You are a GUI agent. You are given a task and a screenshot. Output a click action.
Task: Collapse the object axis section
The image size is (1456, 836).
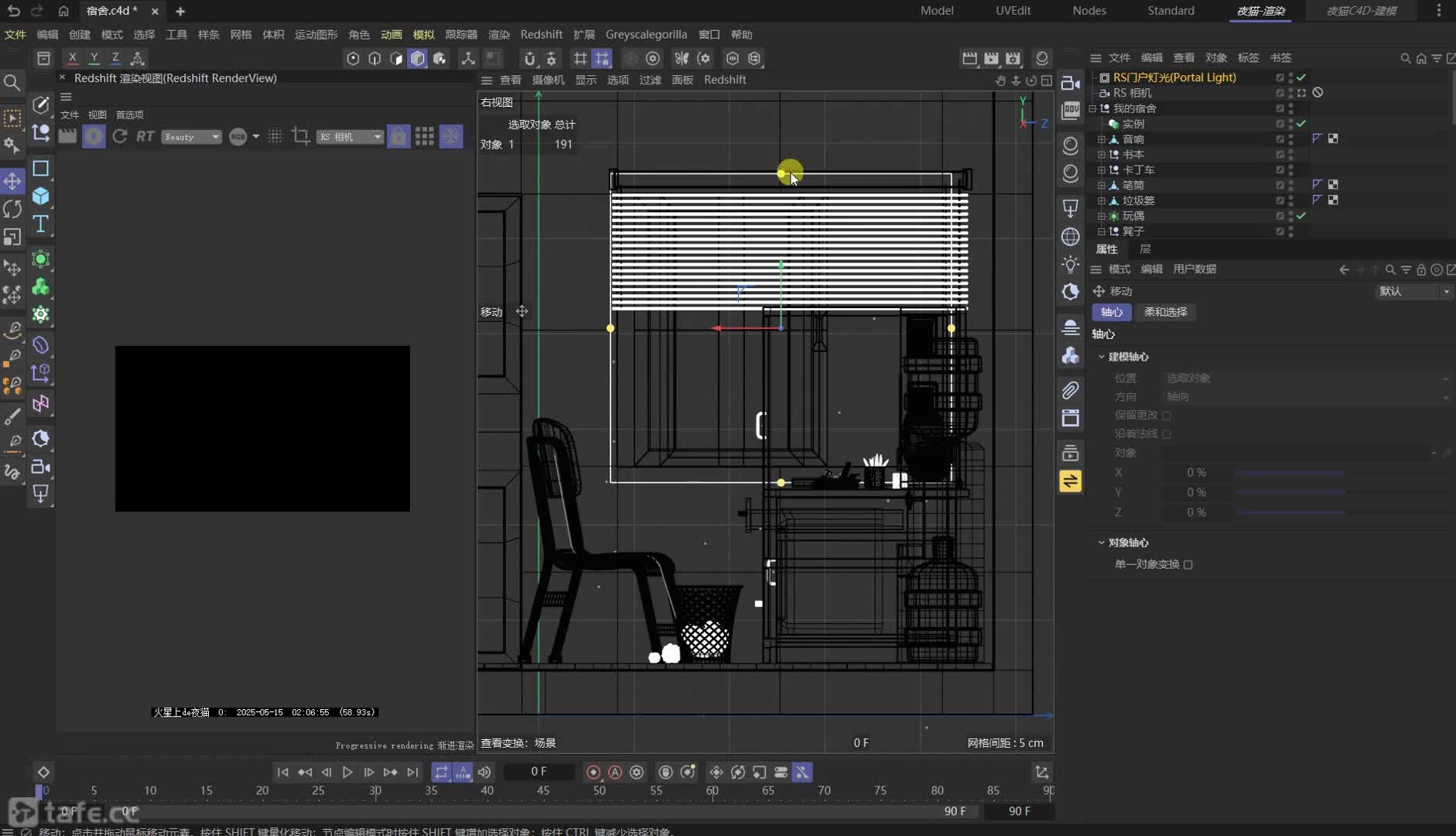point(1102,543)
